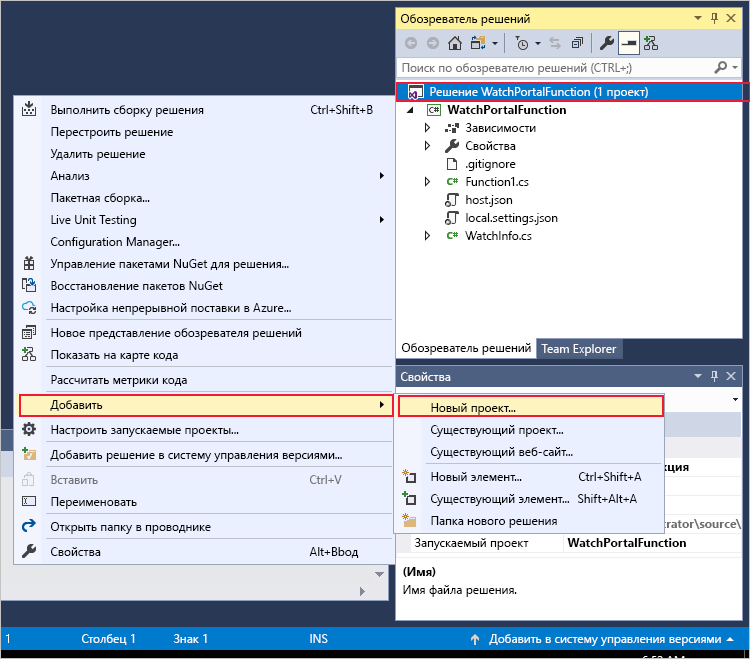Choose Новый проект... from submenu

pyautogui.click(x=531, y=407)
